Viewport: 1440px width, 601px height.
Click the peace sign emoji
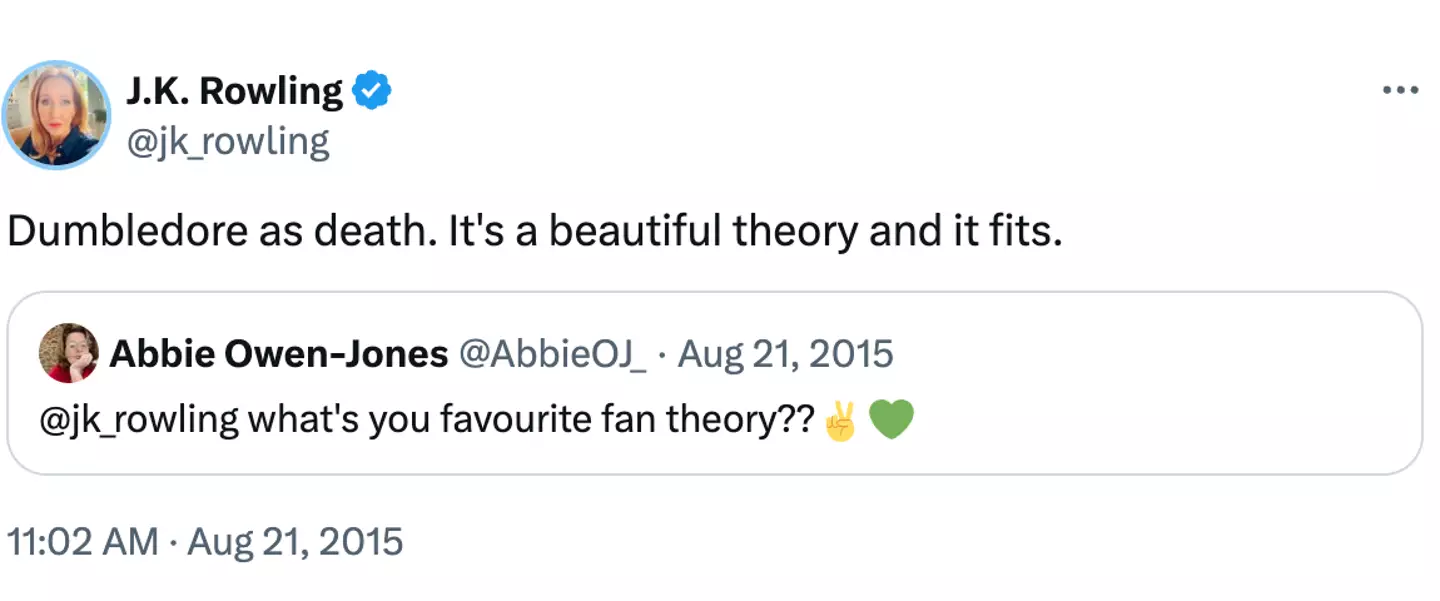841,418
